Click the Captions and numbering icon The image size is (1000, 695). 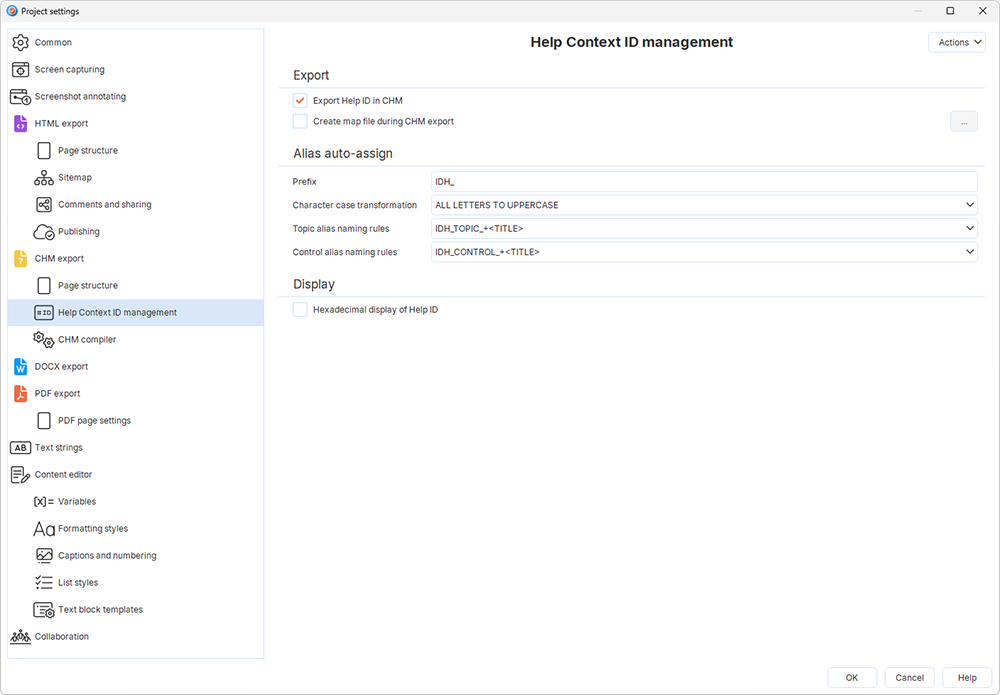pyautogui.click(x=44, y=555)
